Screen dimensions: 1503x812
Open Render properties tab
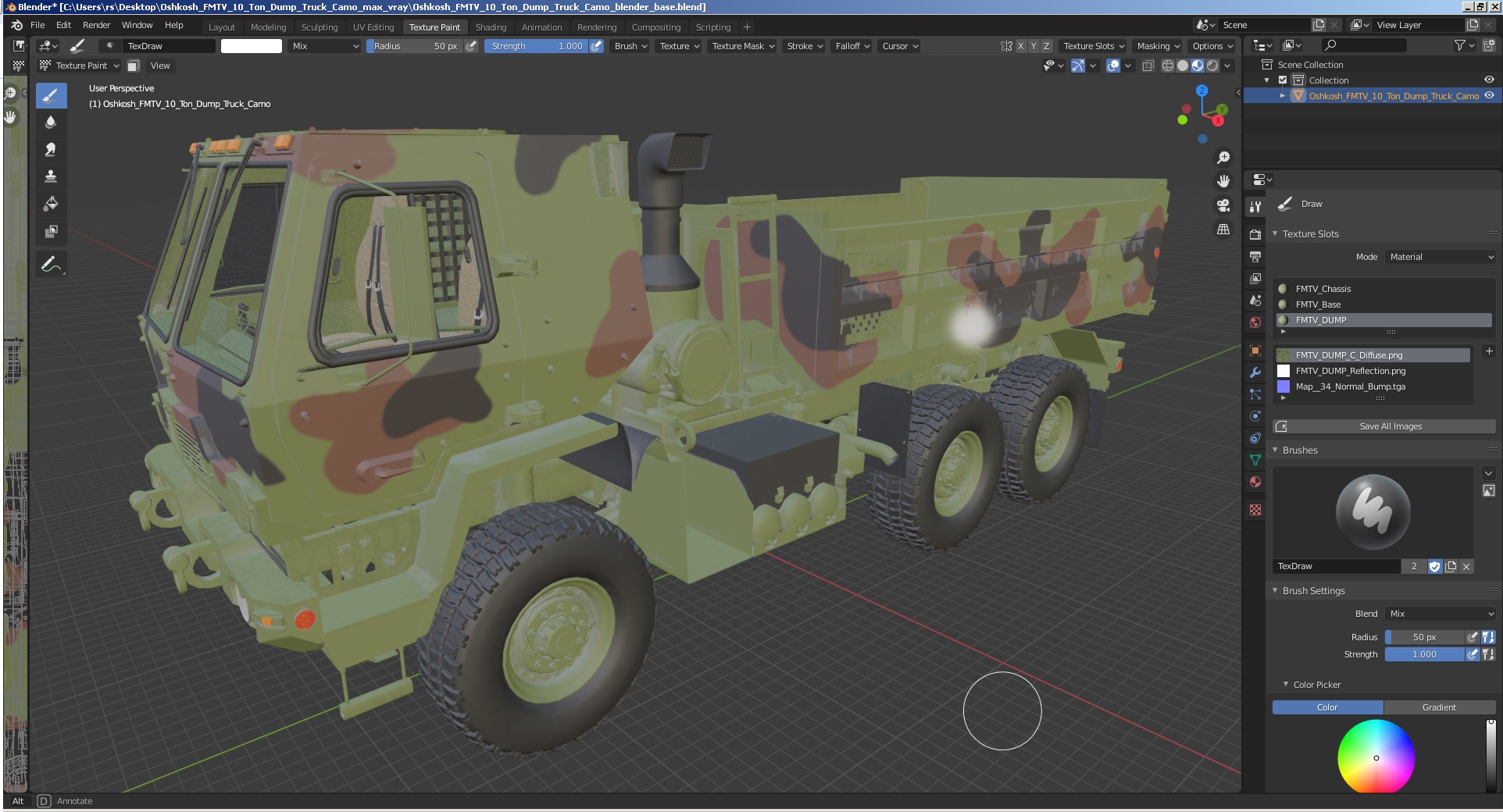(1255, 234)
